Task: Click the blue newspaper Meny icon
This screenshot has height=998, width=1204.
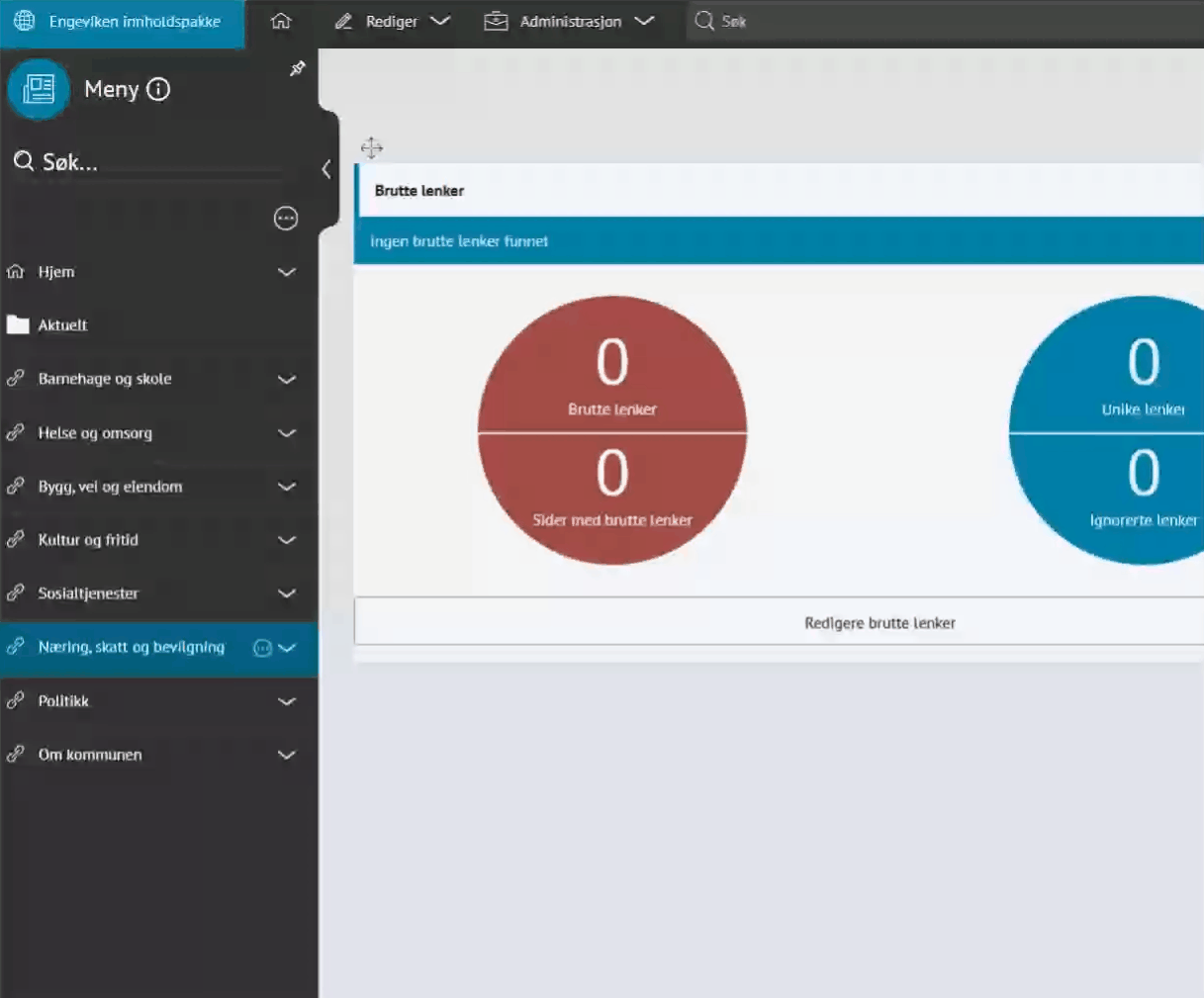Action: [39, 89]
